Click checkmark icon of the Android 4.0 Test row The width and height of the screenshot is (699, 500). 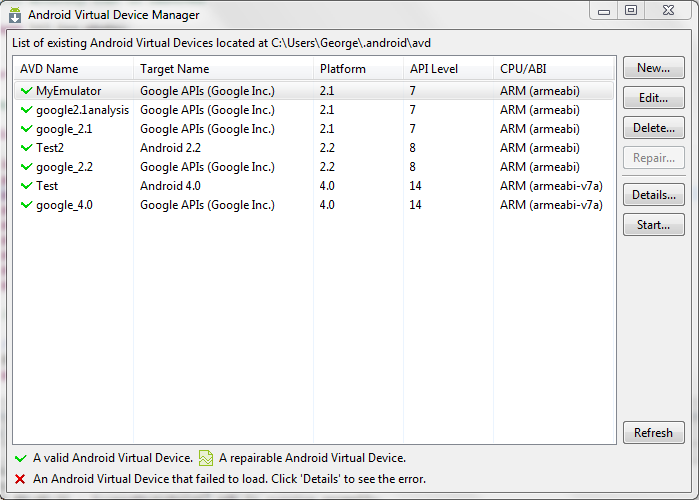[x=26, y=185]
